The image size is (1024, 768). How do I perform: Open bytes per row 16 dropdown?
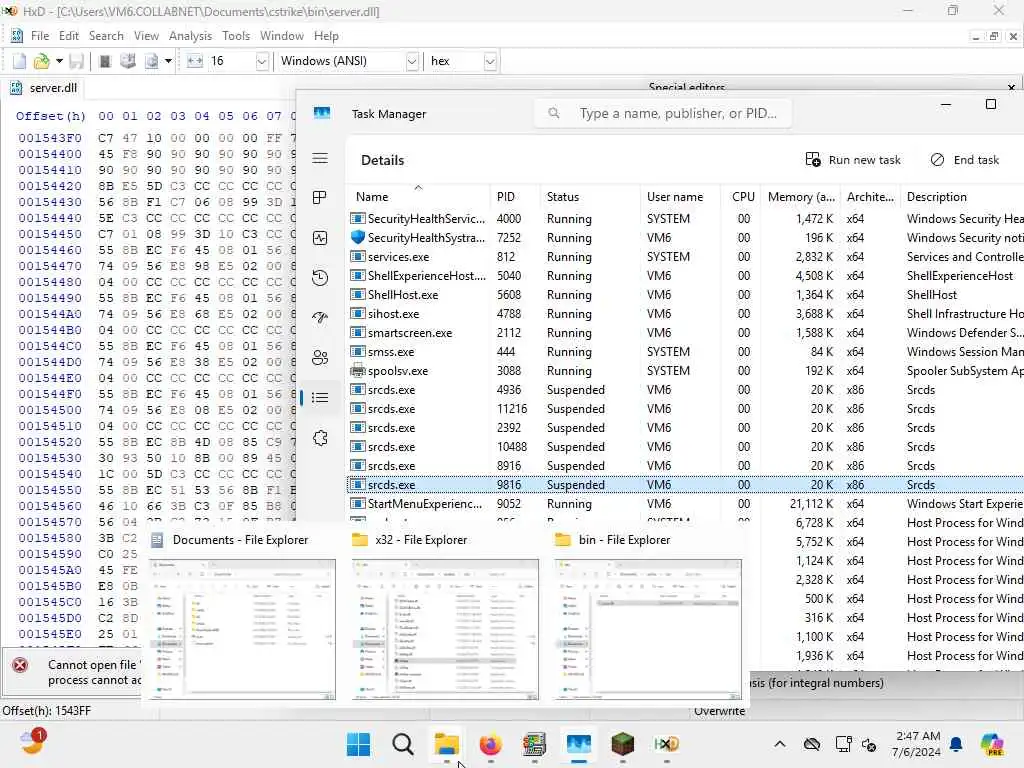tap(262, 61)
